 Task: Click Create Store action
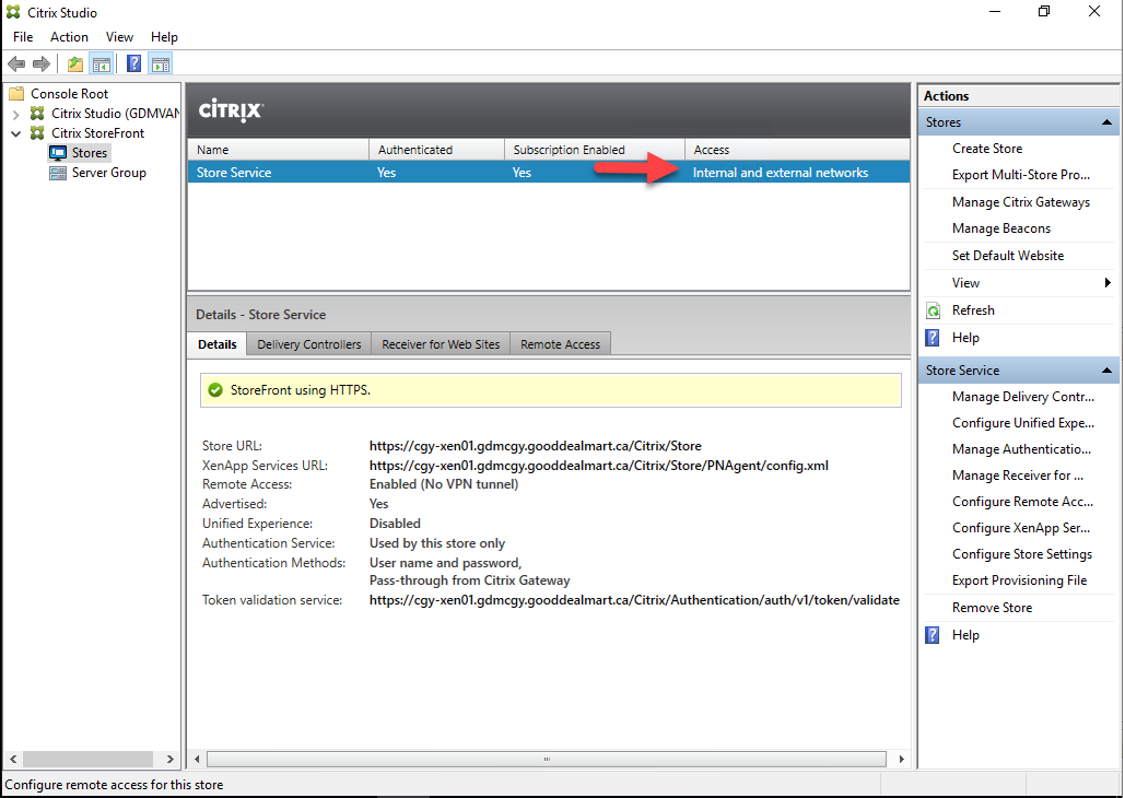(x=987, y=148)
